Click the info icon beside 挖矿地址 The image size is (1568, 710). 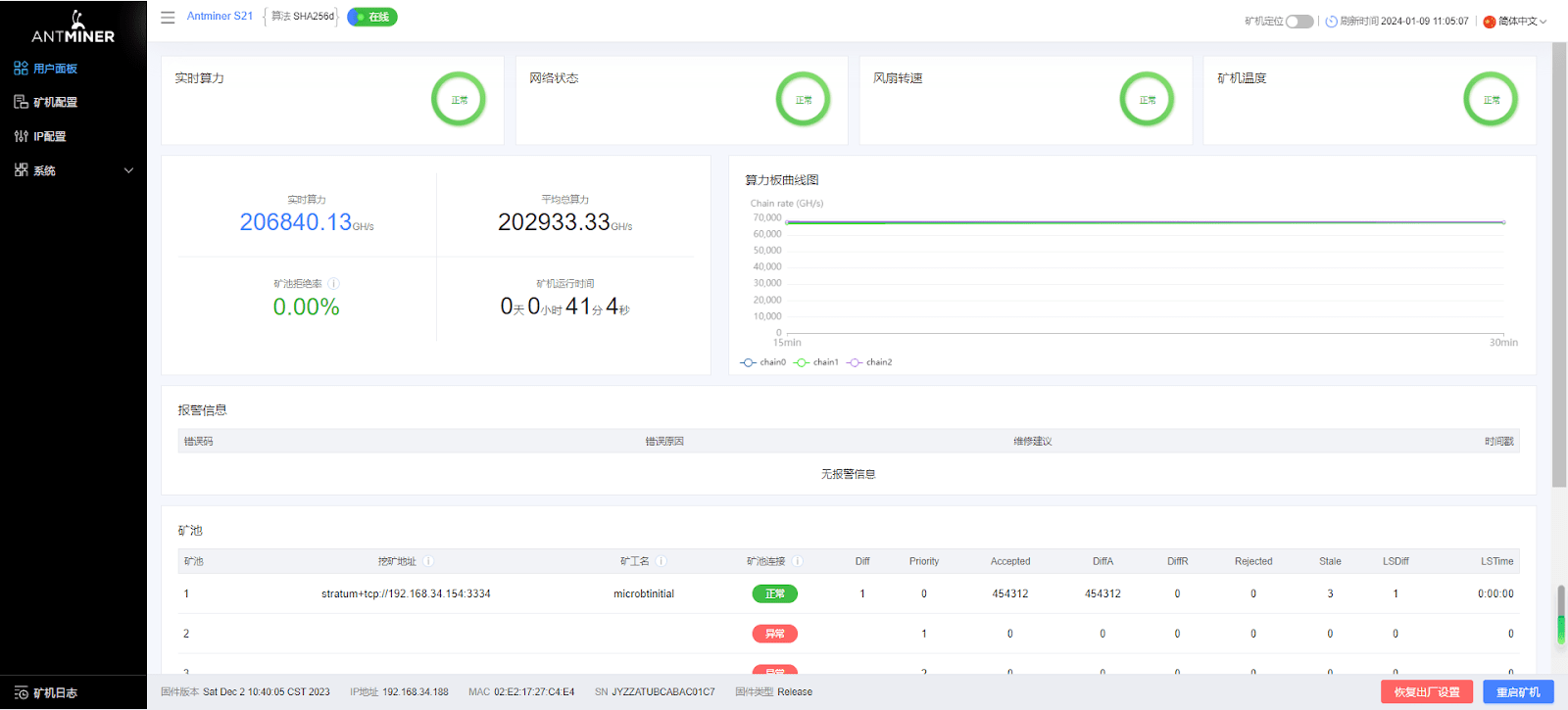point(428,561)
